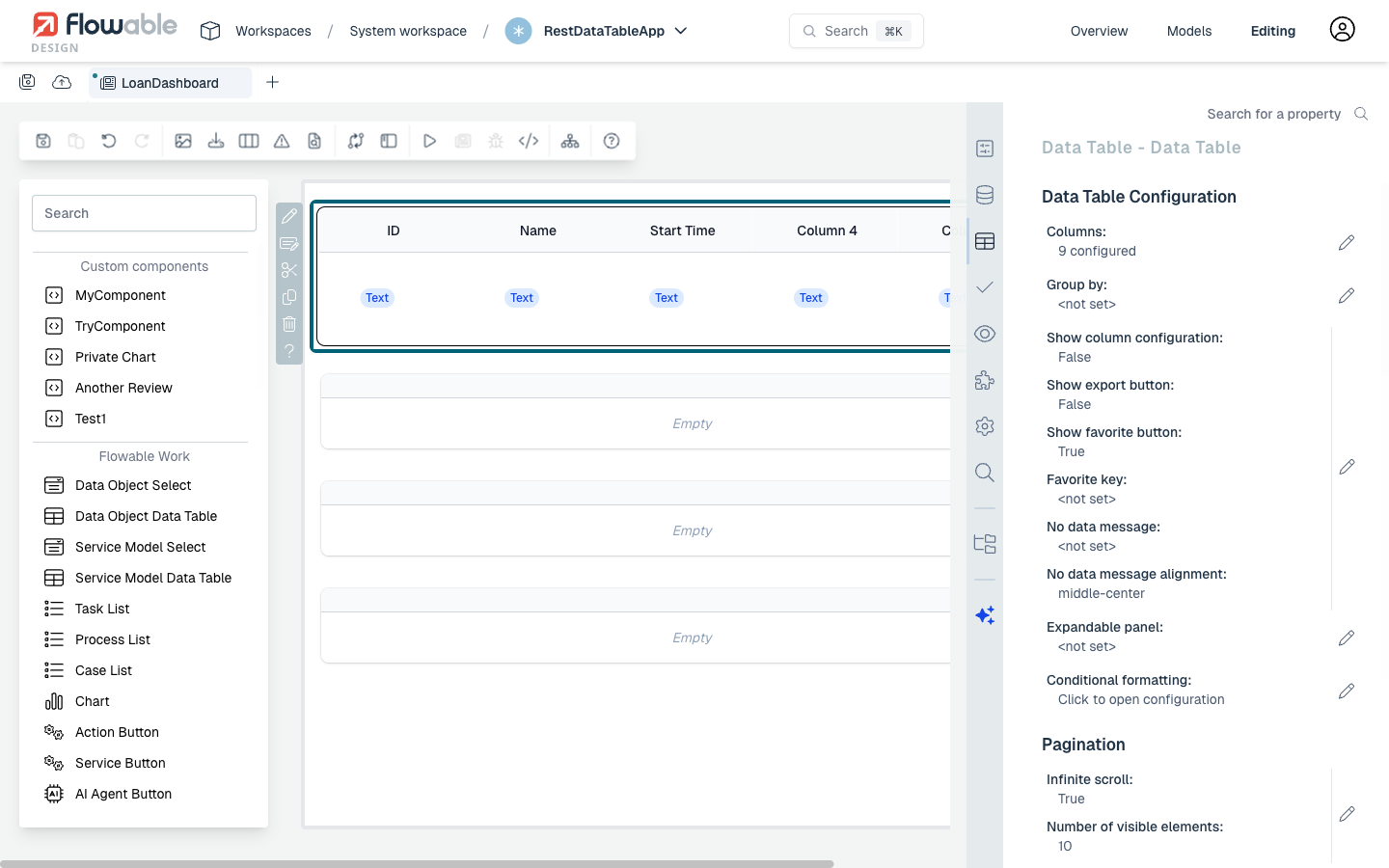Select the LoanDashboard tab
Screen dimensions: 1389x868
(170, 83)
